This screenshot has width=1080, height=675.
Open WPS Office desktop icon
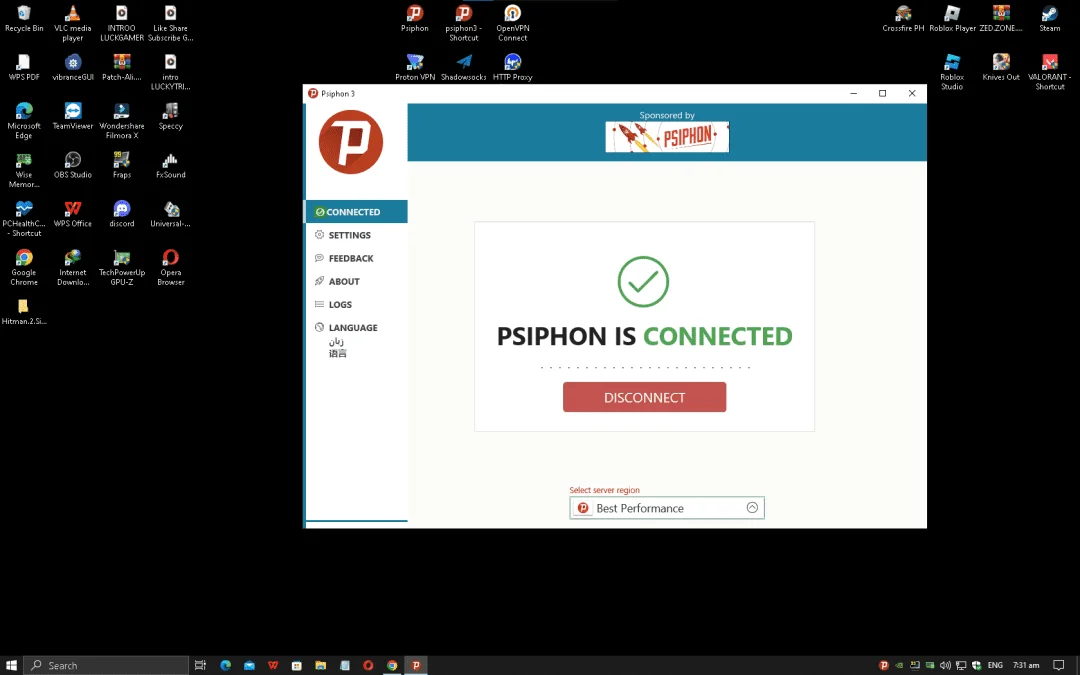click(72, 214)
